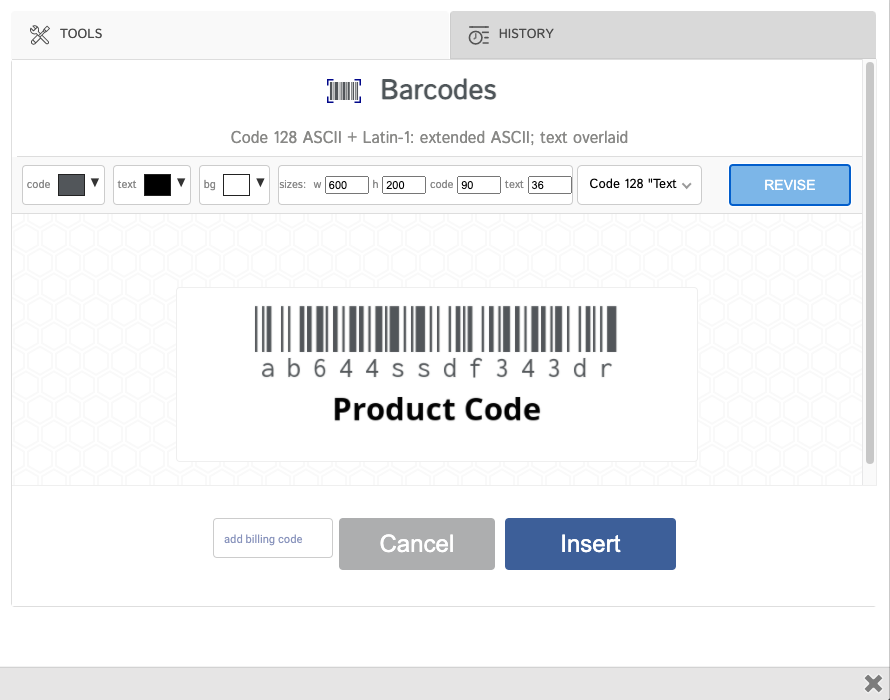This screenshot has width=890, height=700.
Task: Click the add billing code field
Action: (x=272, y=538)
